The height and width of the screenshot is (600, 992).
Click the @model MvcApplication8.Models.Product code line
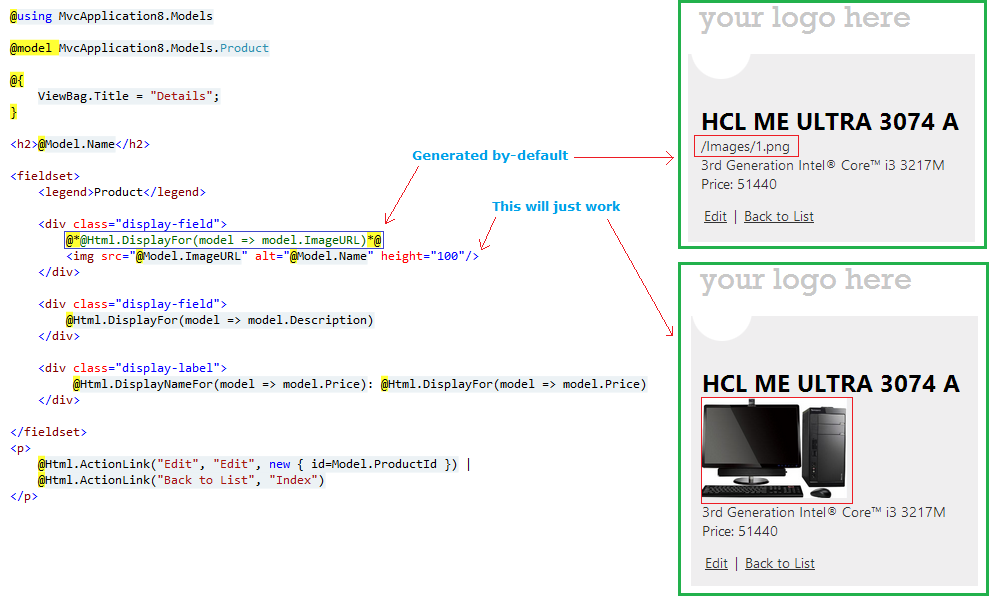(x=139, y=48)
